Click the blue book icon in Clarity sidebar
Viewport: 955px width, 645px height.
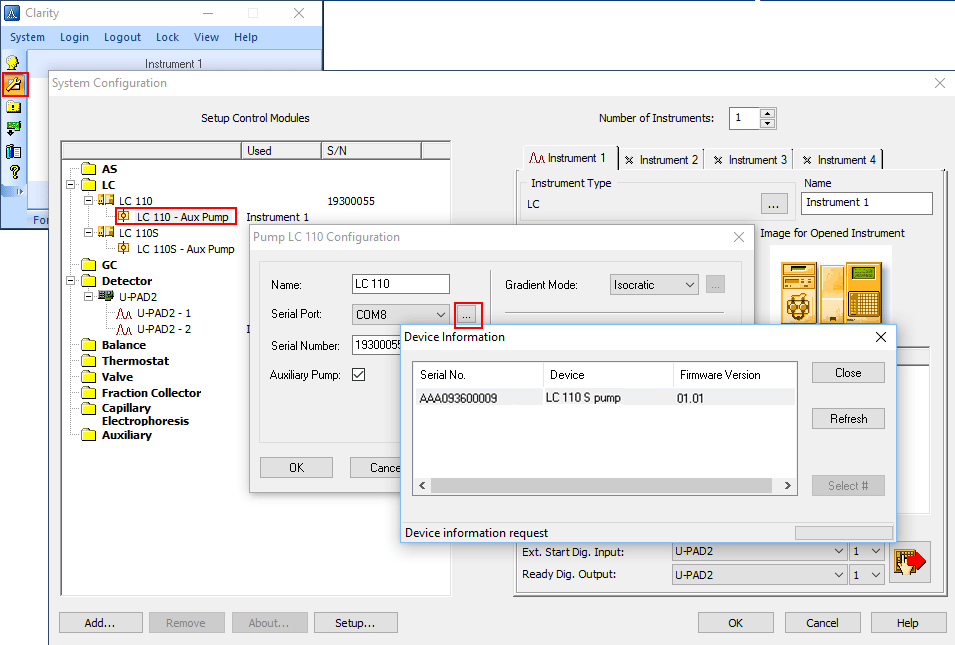tap(13, 151)
